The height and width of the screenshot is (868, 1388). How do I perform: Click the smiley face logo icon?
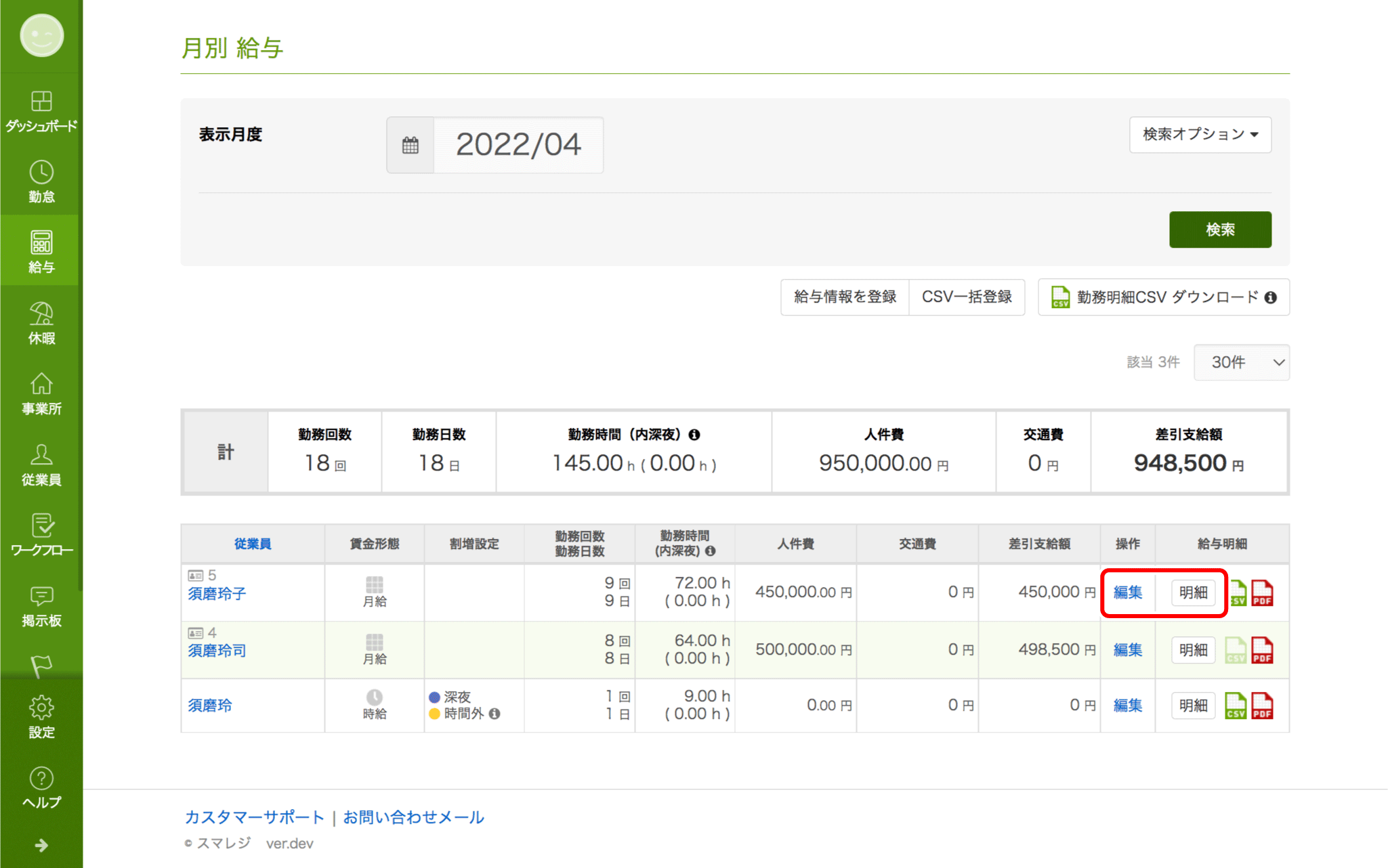41,35
